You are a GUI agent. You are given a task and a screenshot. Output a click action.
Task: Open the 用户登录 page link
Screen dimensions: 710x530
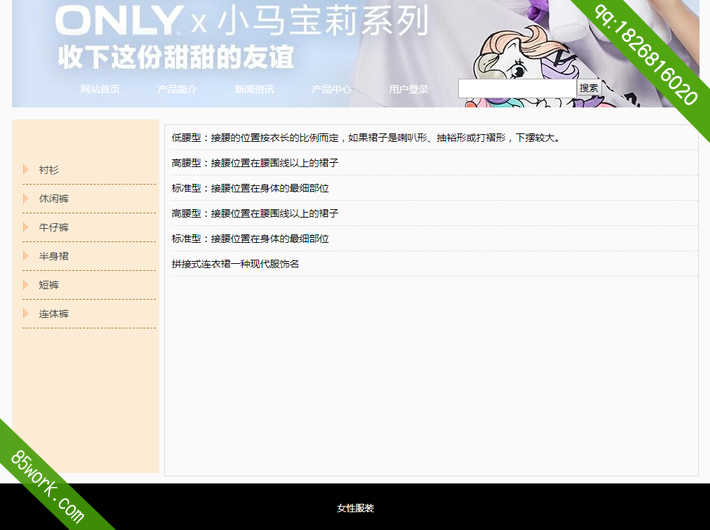tap(408, 89)
